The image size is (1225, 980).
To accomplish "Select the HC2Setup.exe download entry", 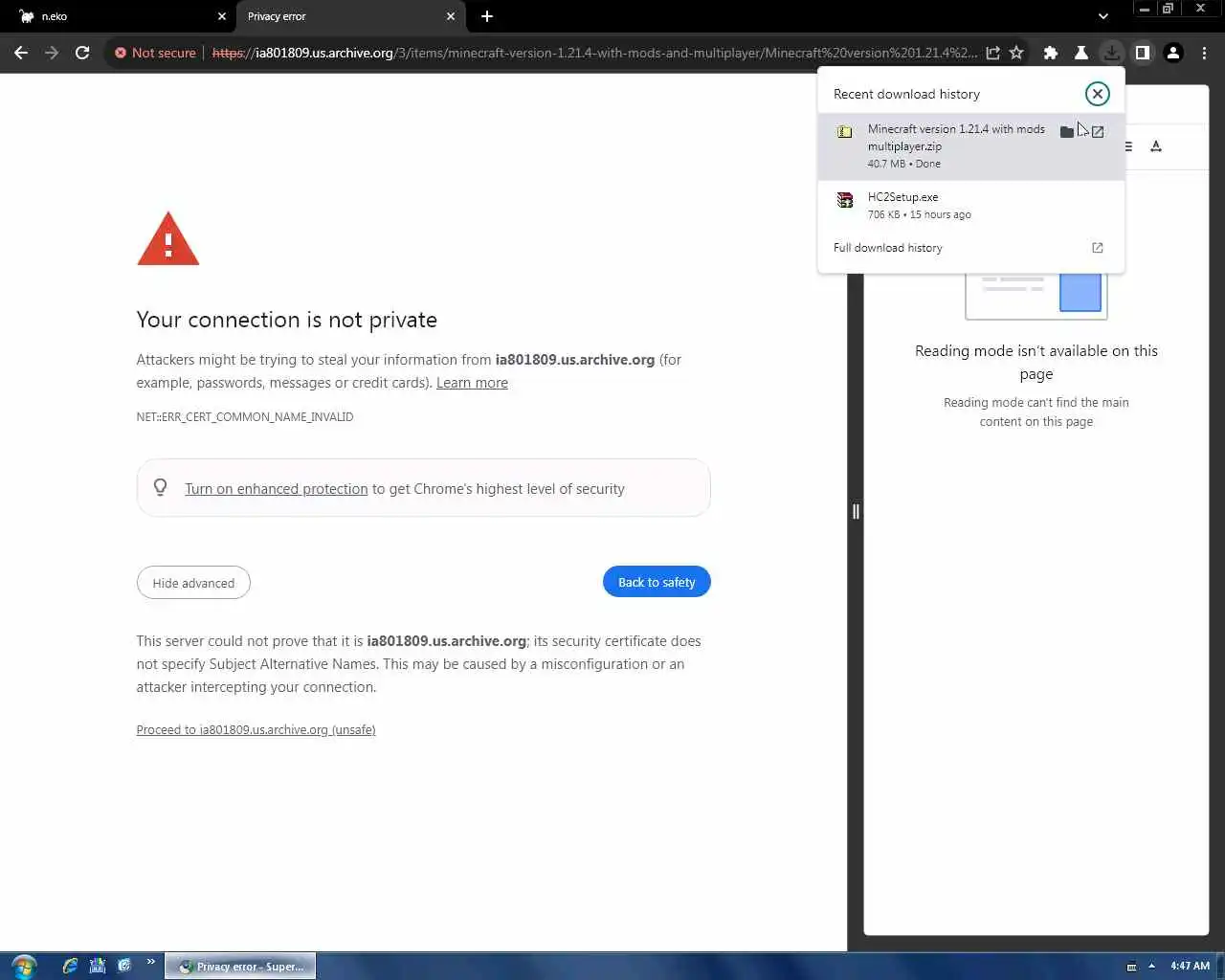I will (971, 205).
